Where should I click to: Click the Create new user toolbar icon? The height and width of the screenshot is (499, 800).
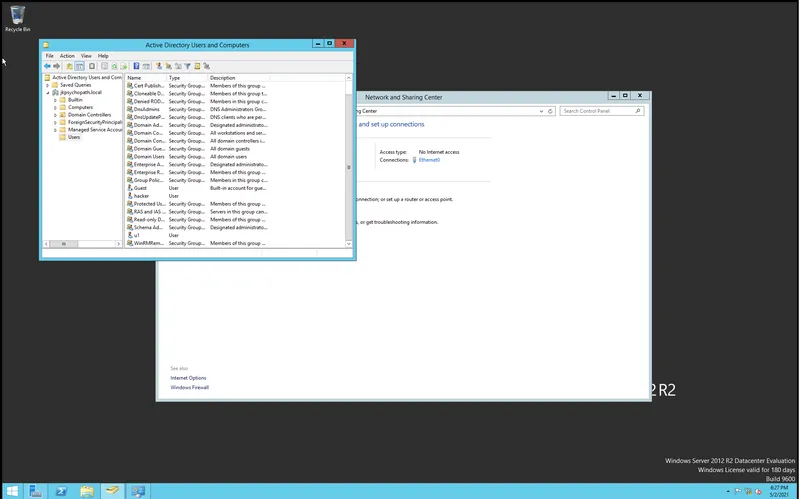[159, 66]
